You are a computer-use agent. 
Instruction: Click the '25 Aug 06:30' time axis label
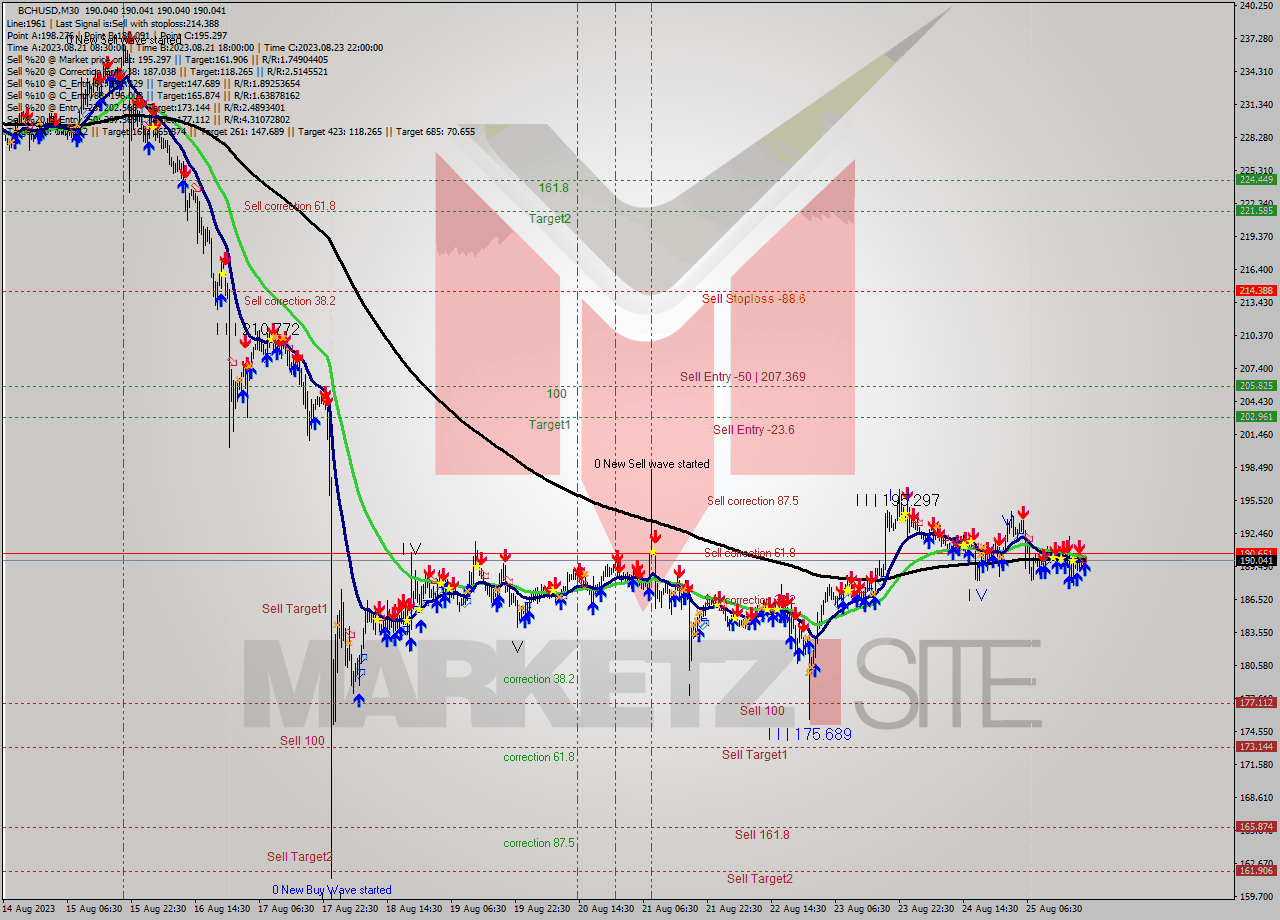pos(1053,909)
